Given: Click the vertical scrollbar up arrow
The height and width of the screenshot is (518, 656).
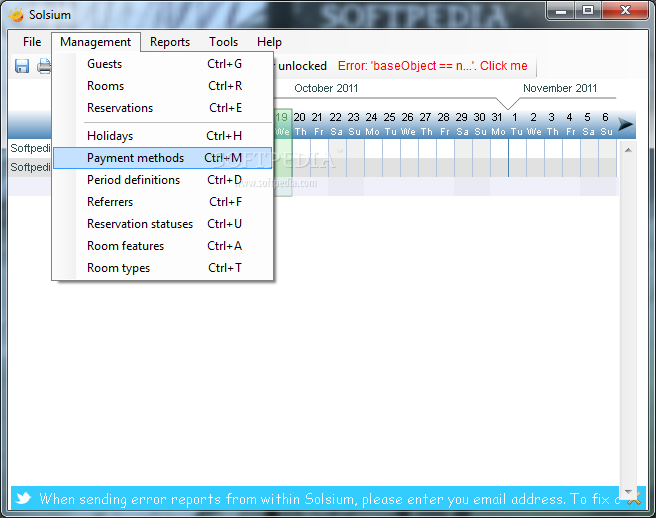Looking at the screenshot, I should coord(628,150).
